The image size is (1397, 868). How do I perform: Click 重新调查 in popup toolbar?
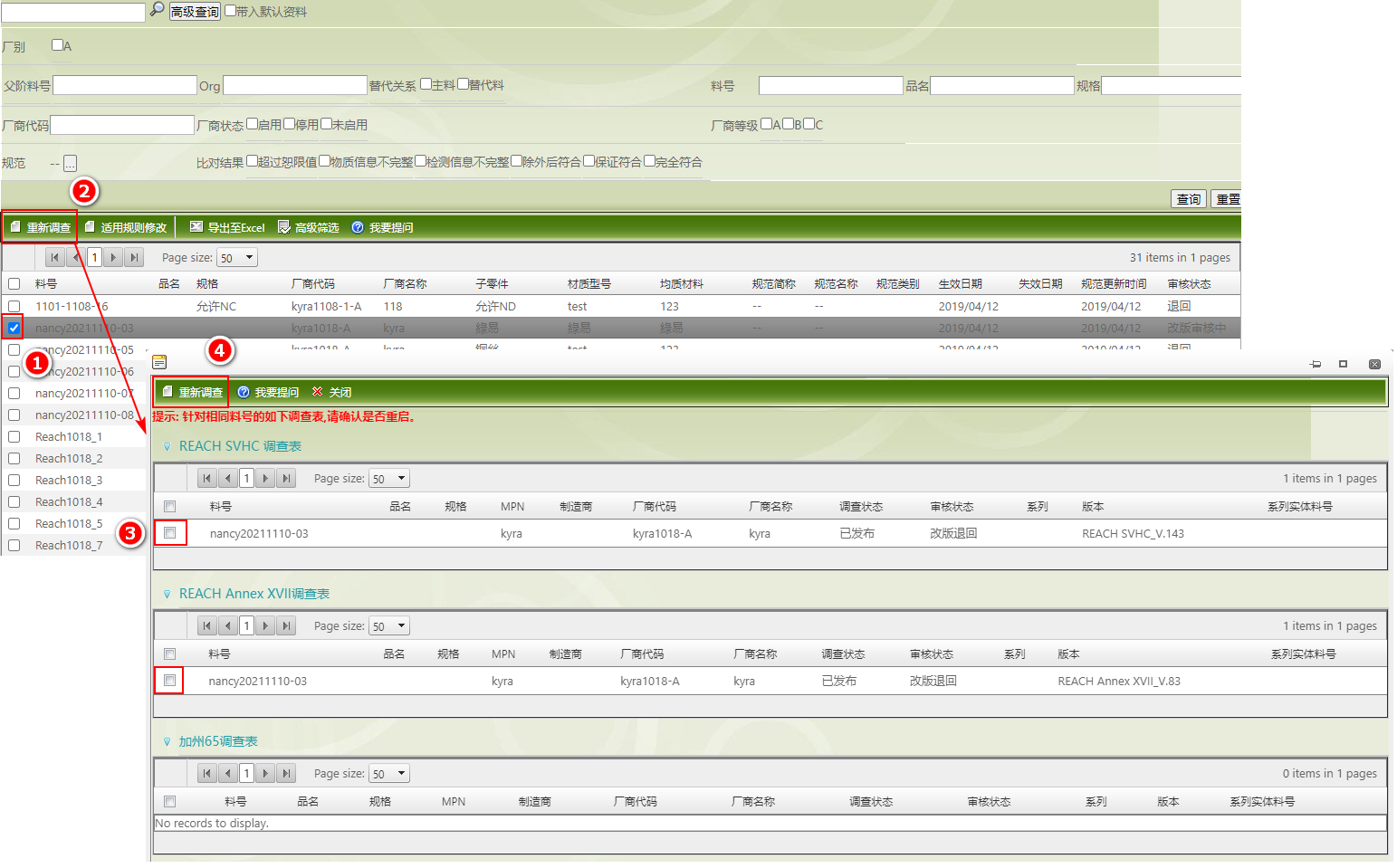point(192,392)
